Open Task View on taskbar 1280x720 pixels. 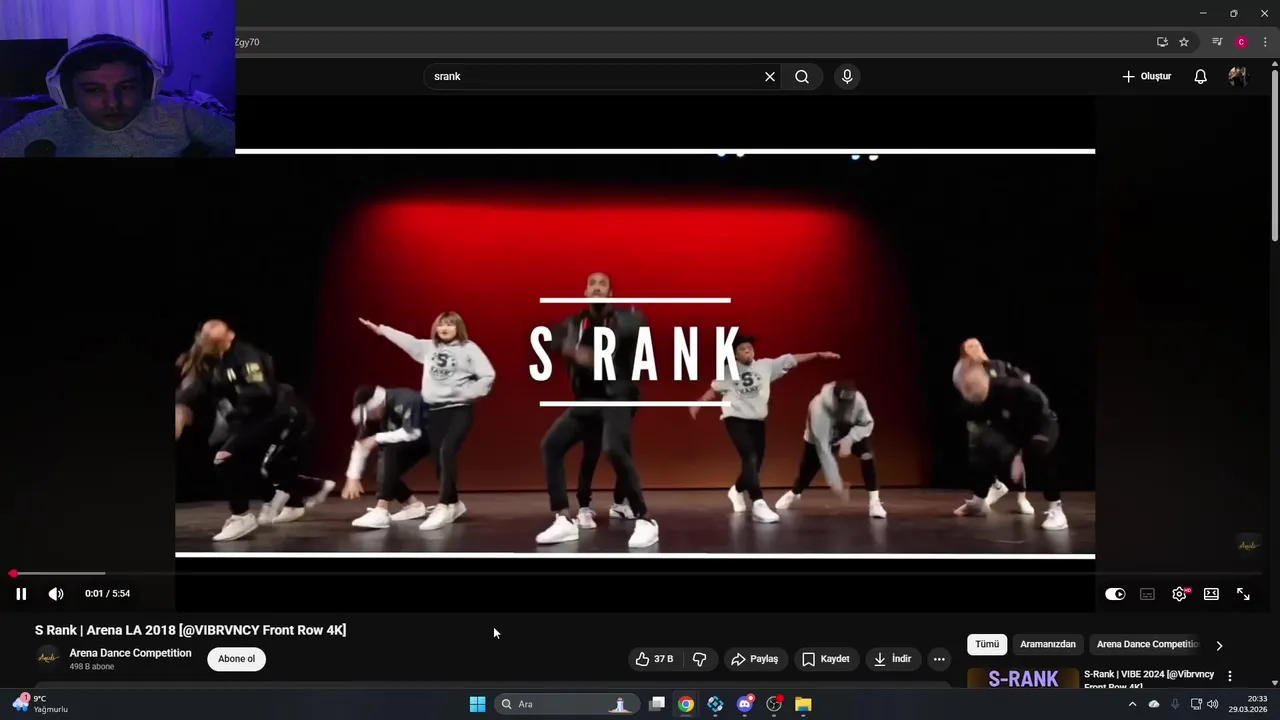tap(657, 704)
